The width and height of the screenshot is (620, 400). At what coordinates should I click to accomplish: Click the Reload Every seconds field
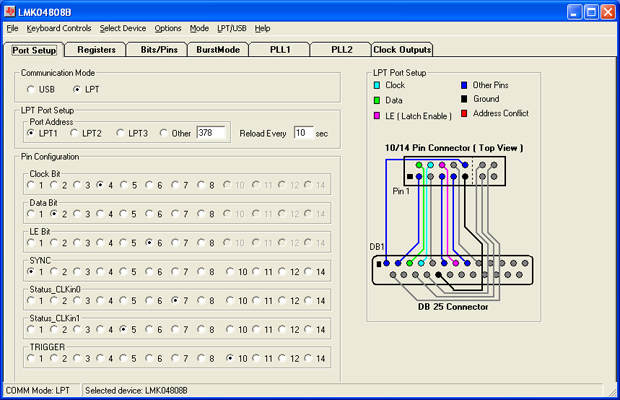tap(303, 133)
